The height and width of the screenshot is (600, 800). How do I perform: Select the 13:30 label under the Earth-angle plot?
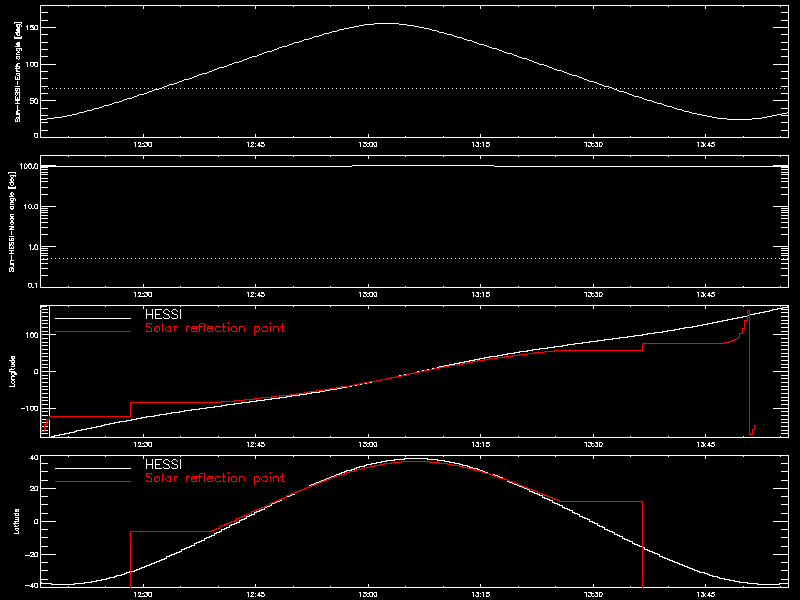[593, 145]
